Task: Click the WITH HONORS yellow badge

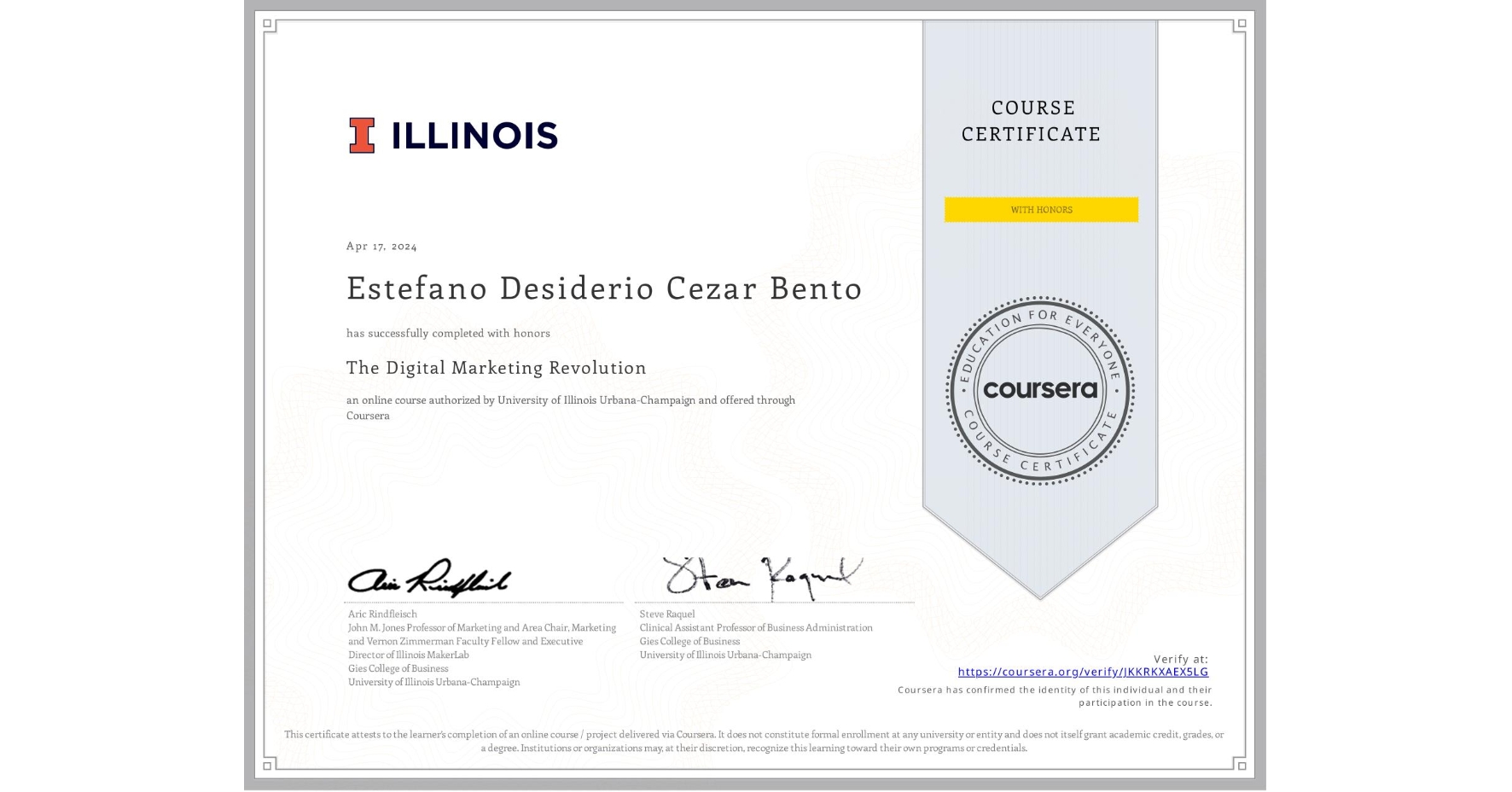Action: click(1041, 210)
